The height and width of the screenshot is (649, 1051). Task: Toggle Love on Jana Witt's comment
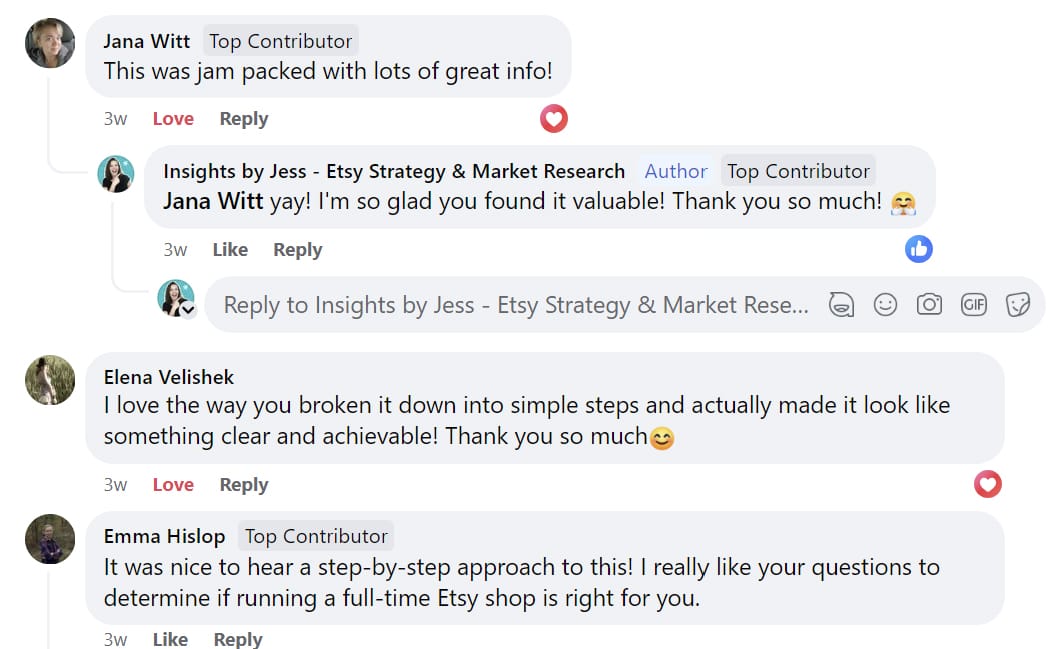pyautogui.click(x=173, y=119)
